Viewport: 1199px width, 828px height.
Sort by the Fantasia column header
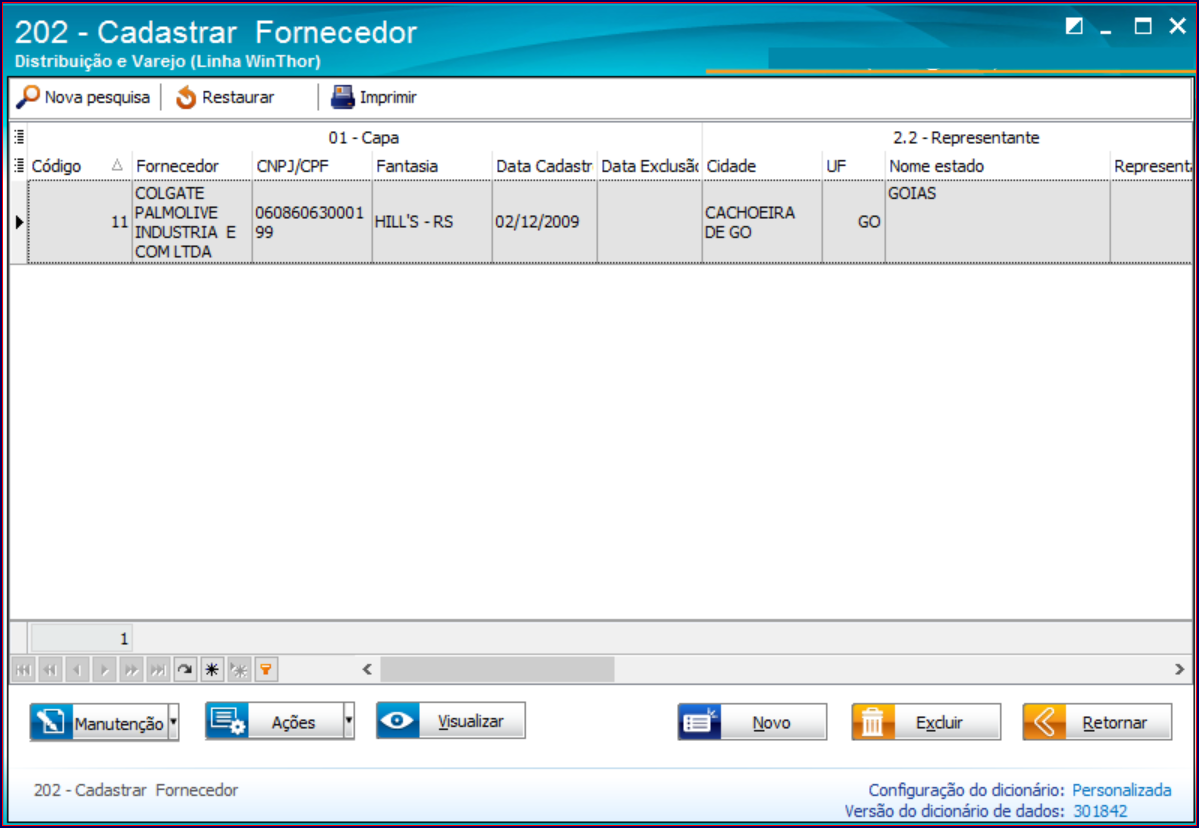432,166
